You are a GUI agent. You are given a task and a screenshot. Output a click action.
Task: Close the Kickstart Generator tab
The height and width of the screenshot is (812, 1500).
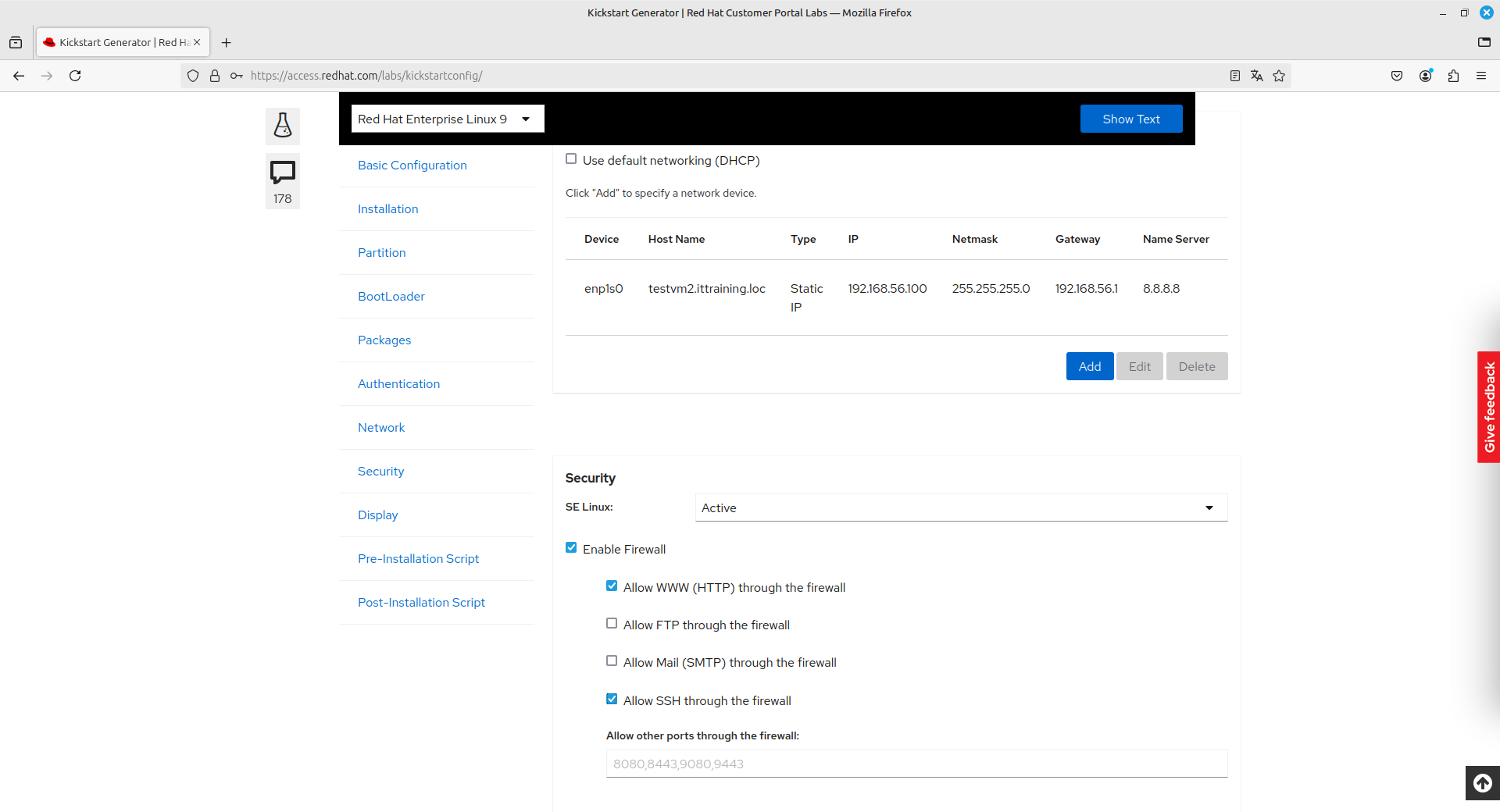[x=197, y=42]
